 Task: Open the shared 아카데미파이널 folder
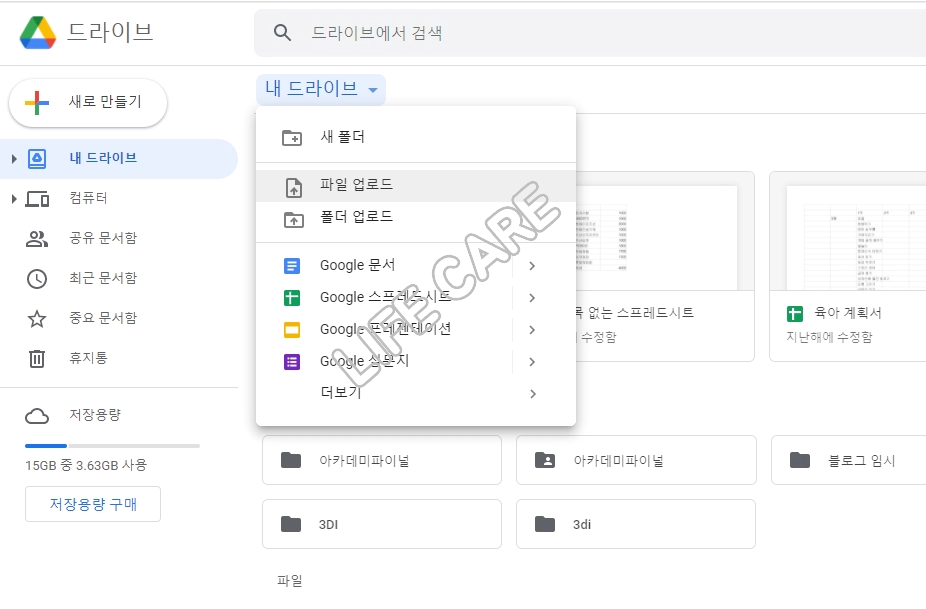pyautogui.click(x=636, y=460)
